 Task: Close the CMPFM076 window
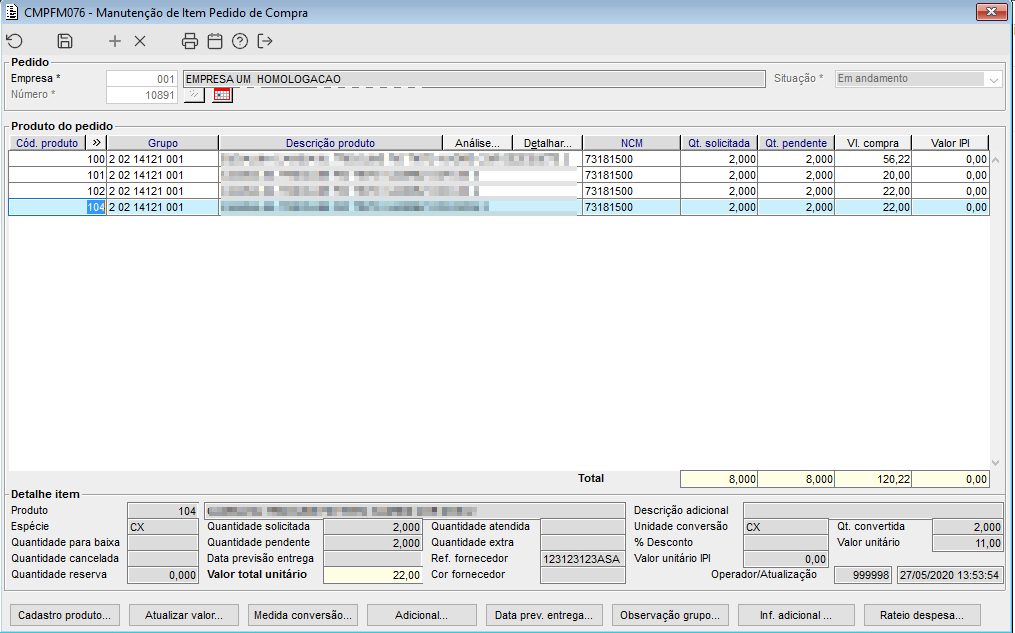tap(991, 12)
